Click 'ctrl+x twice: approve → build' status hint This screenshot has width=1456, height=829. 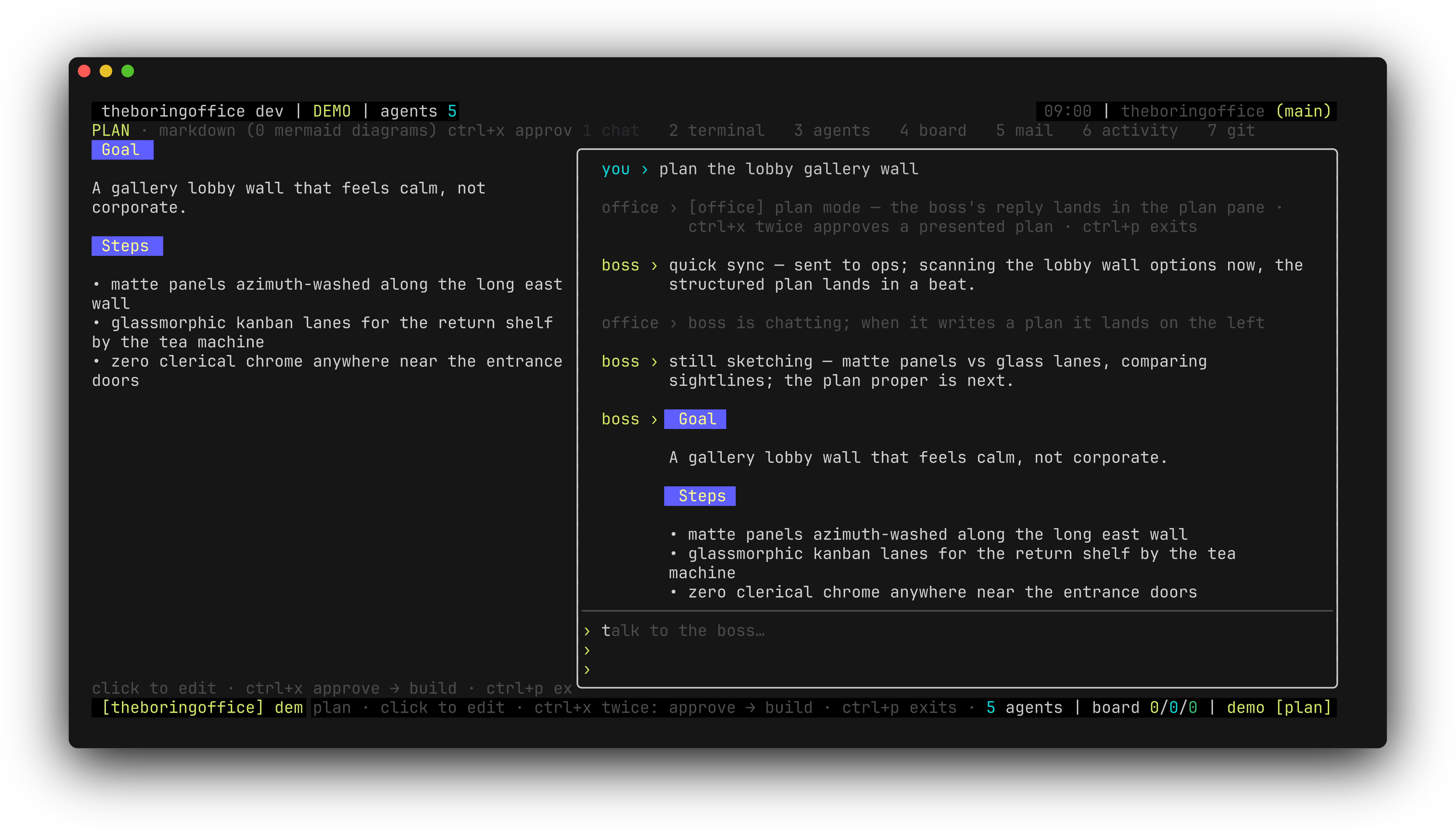[673, 707]
